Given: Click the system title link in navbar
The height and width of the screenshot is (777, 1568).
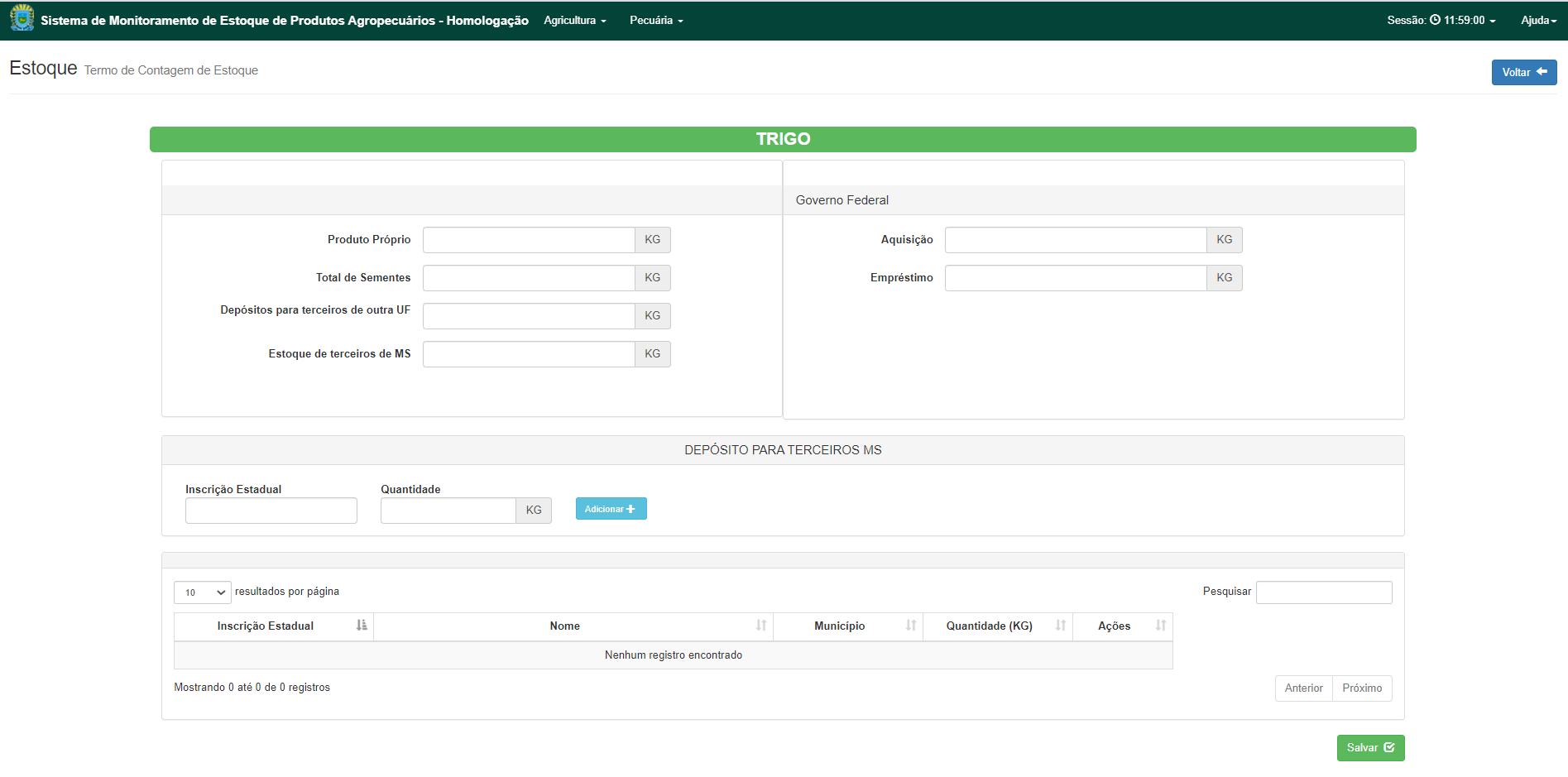Looking at the screenshot, I should (285, 21).
